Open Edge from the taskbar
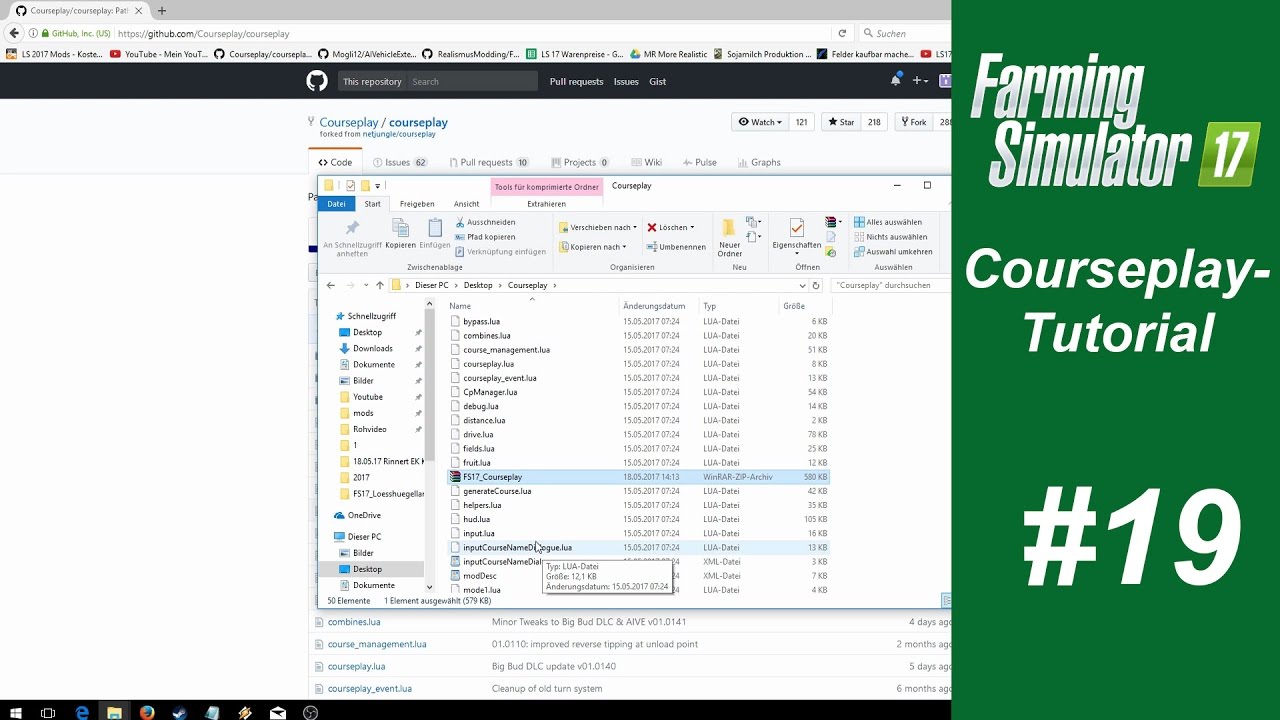 82,712
